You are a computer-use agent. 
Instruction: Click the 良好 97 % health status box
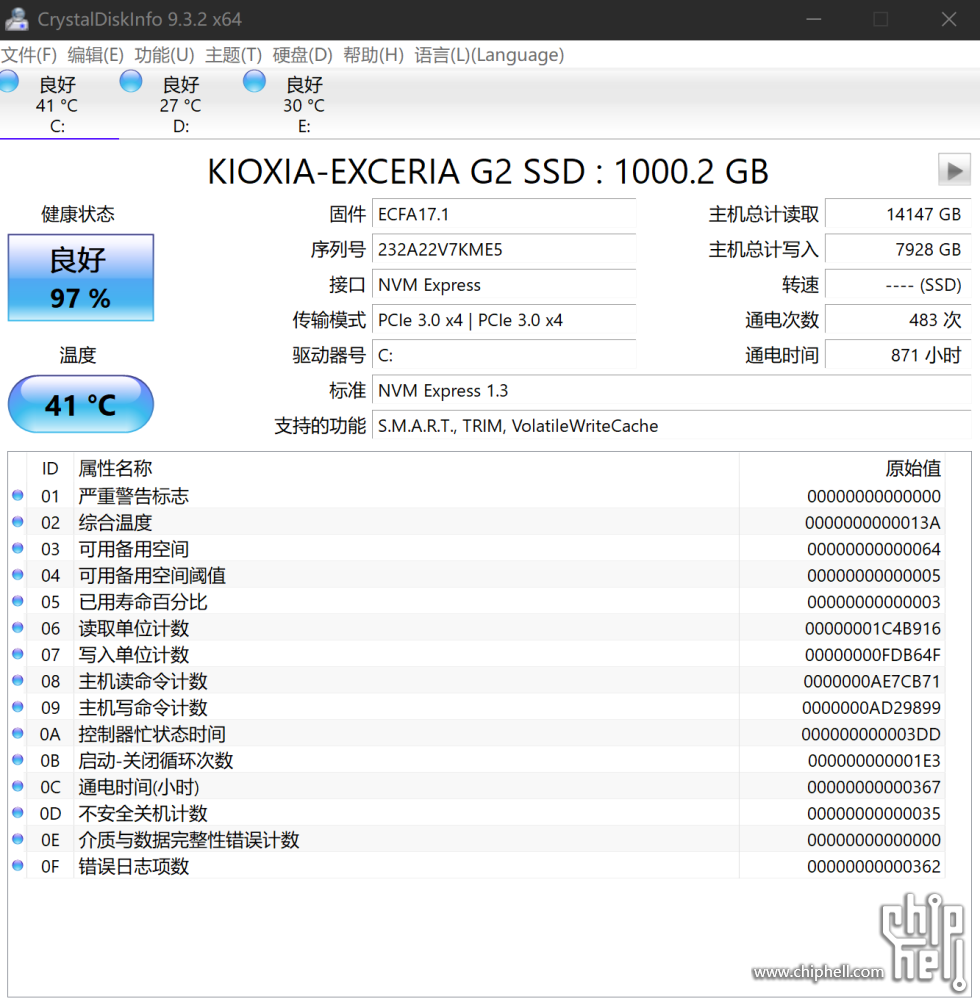(x=81, y=277)
